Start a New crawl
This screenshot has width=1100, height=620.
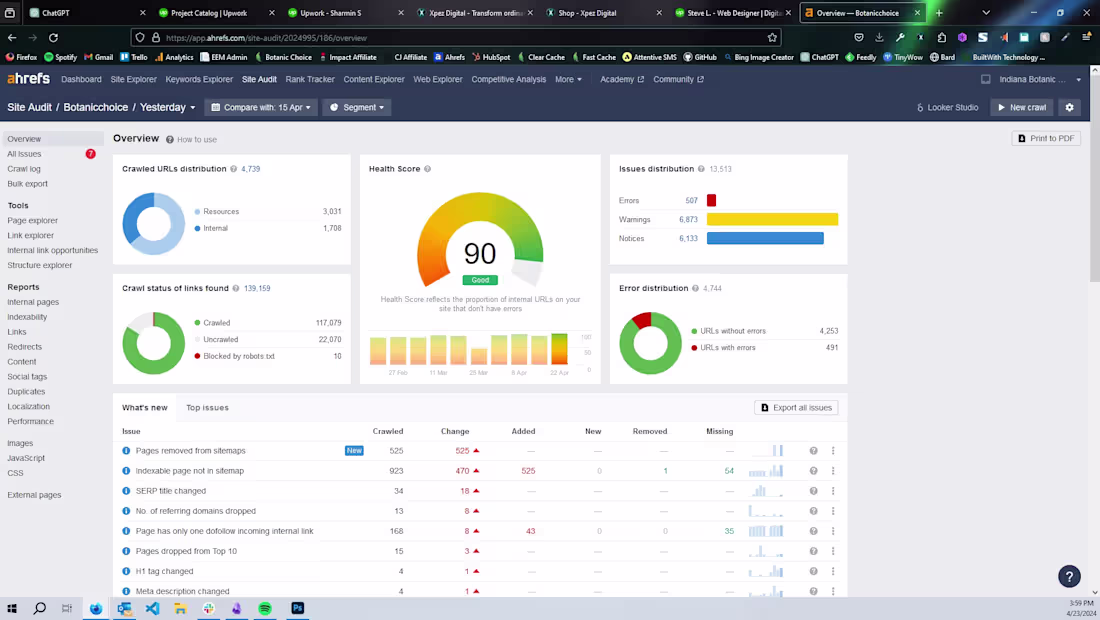coord(1021,107)
